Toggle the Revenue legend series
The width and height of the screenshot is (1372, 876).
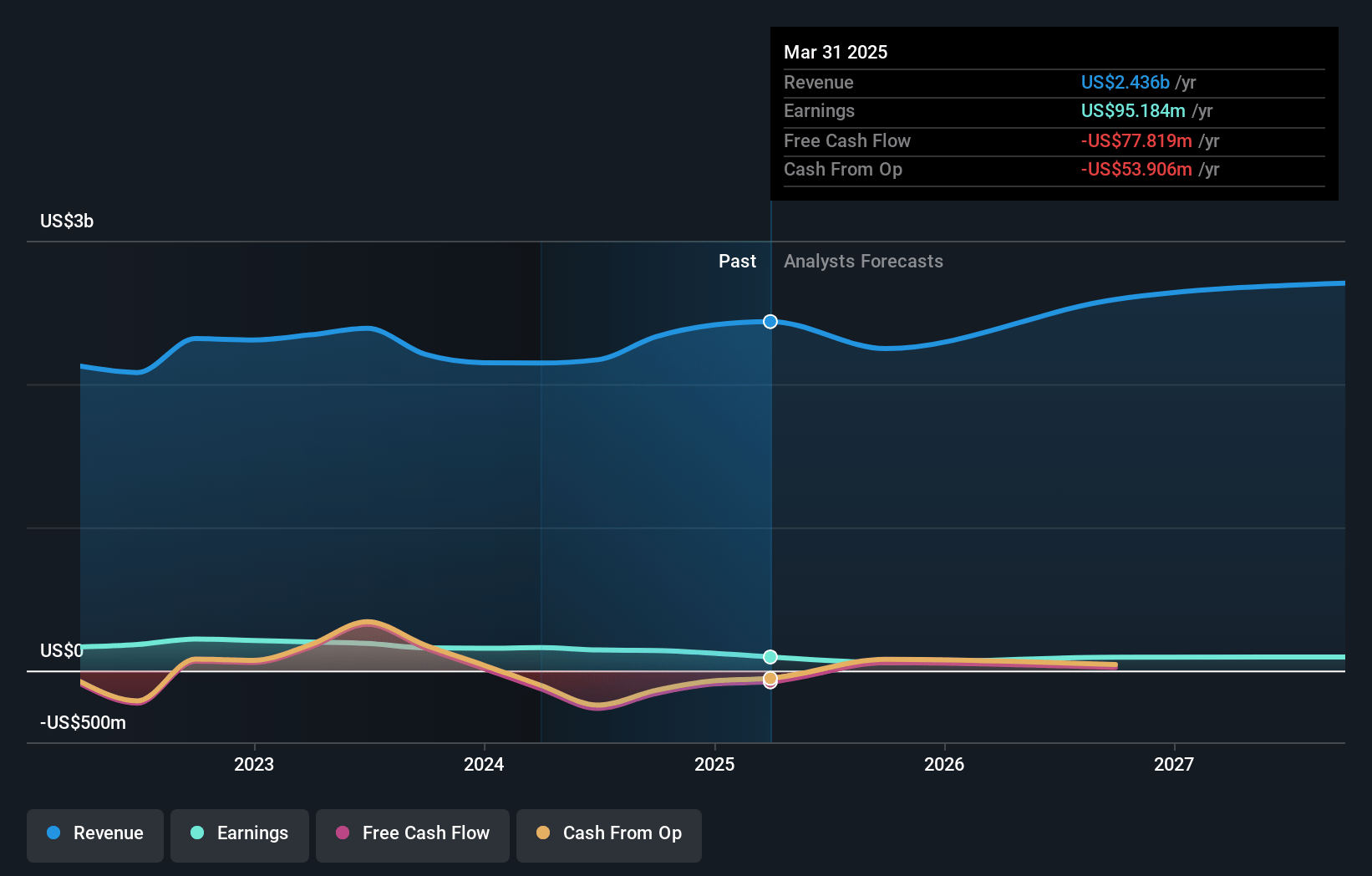(95, 835)
